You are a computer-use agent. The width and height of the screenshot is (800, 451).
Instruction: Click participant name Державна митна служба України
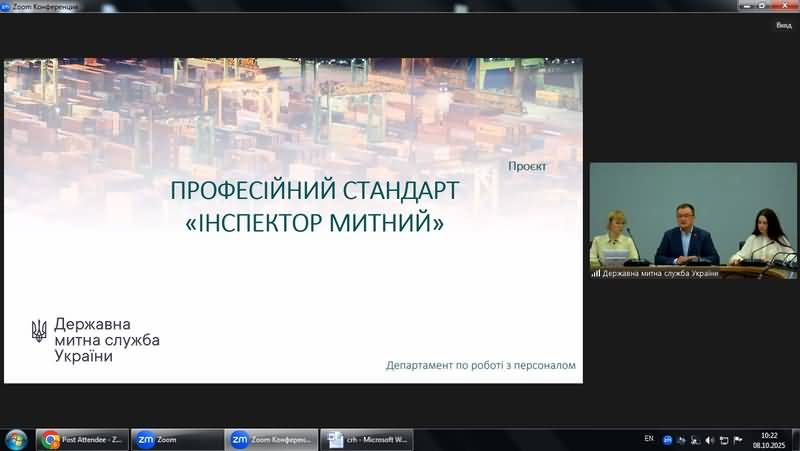660,273
